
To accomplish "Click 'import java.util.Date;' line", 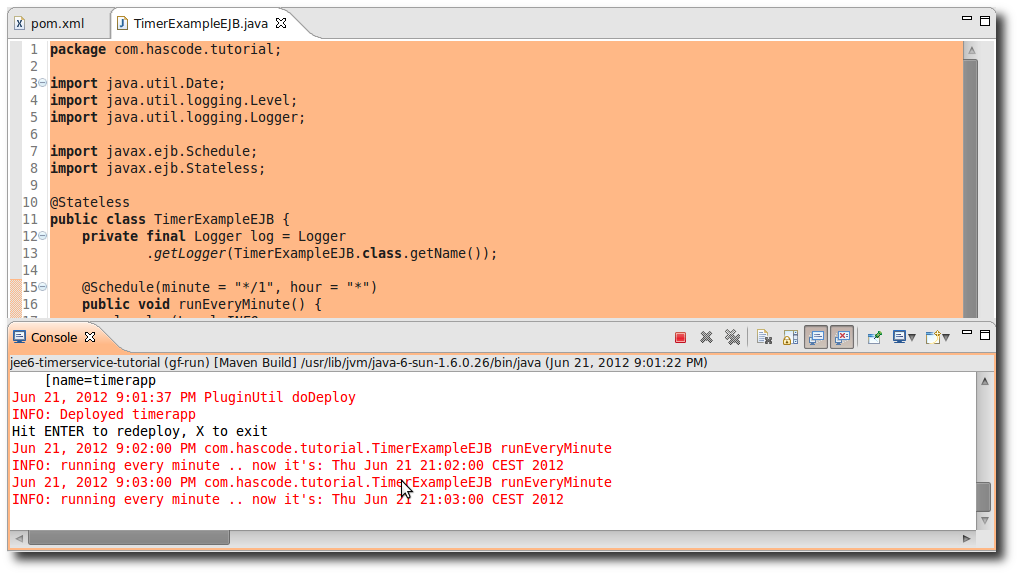I will point(138,83).
